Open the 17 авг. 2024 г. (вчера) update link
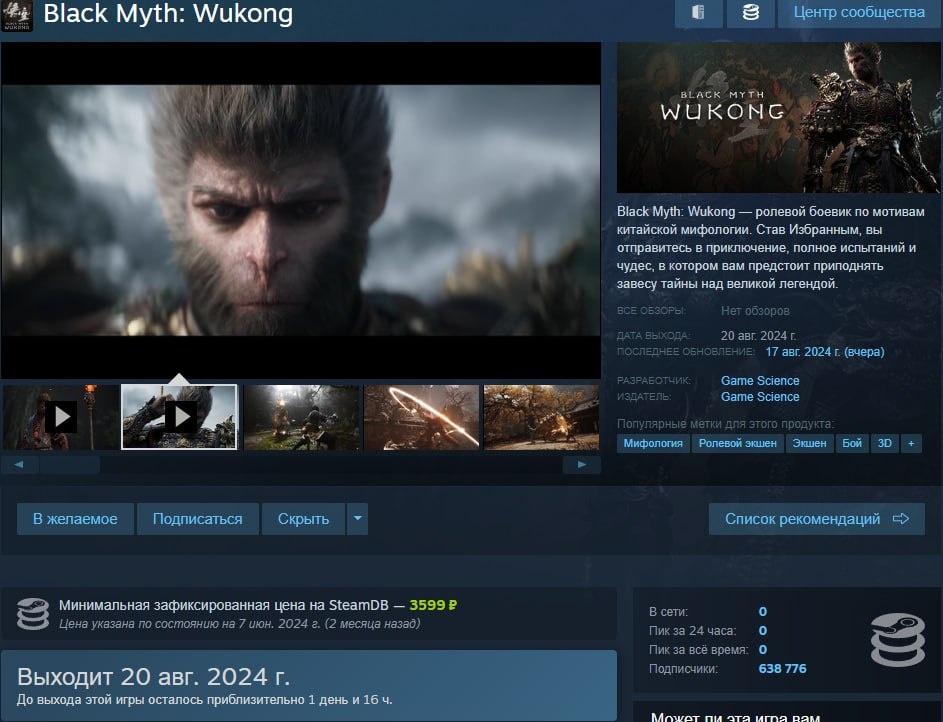 pyautogui.click(x=825, y=352)
